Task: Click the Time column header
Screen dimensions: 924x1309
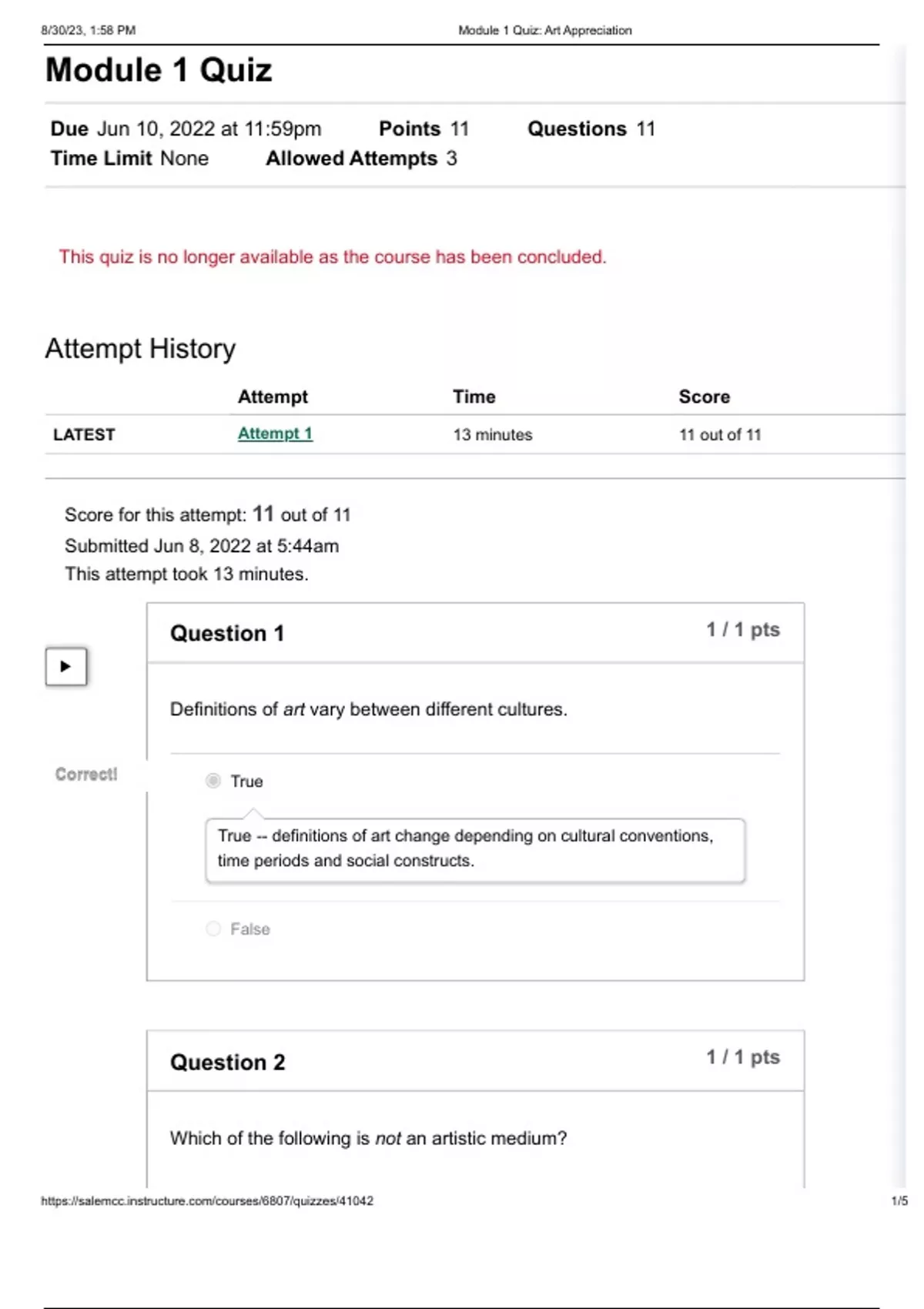Action: point(474,397)
